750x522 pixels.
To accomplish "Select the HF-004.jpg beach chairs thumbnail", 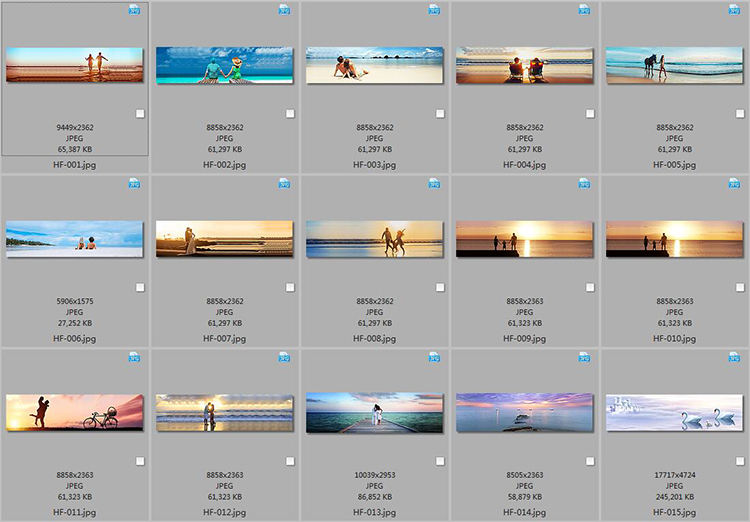I will coord(525,65).
